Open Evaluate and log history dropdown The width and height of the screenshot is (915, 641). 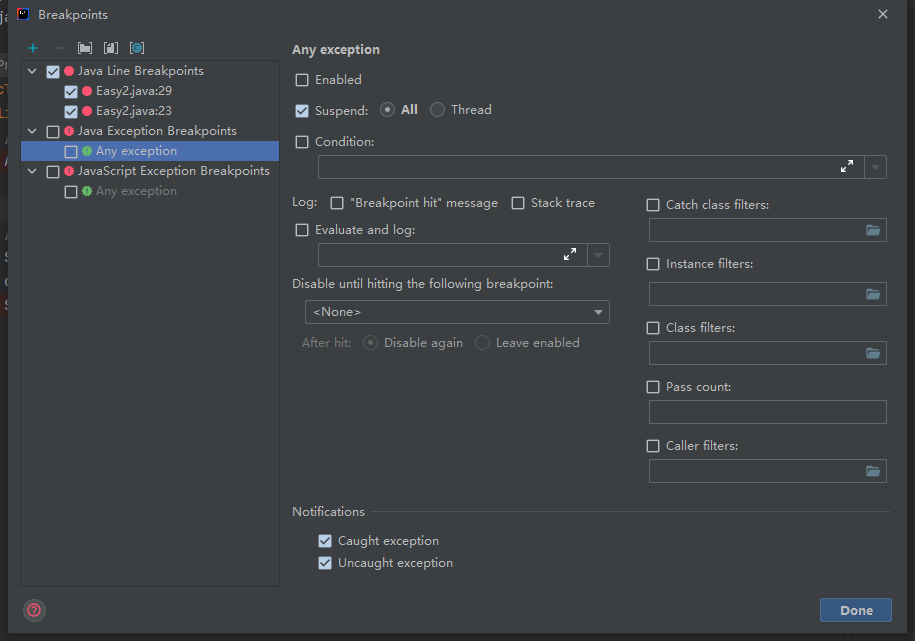point(598,255)
